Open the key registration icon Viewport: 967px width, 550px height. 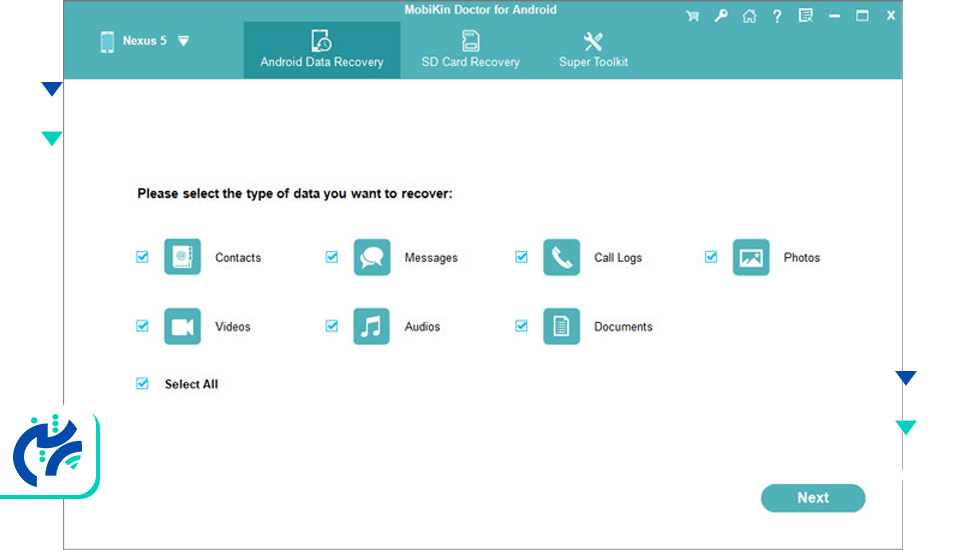[x=721, y=16]
